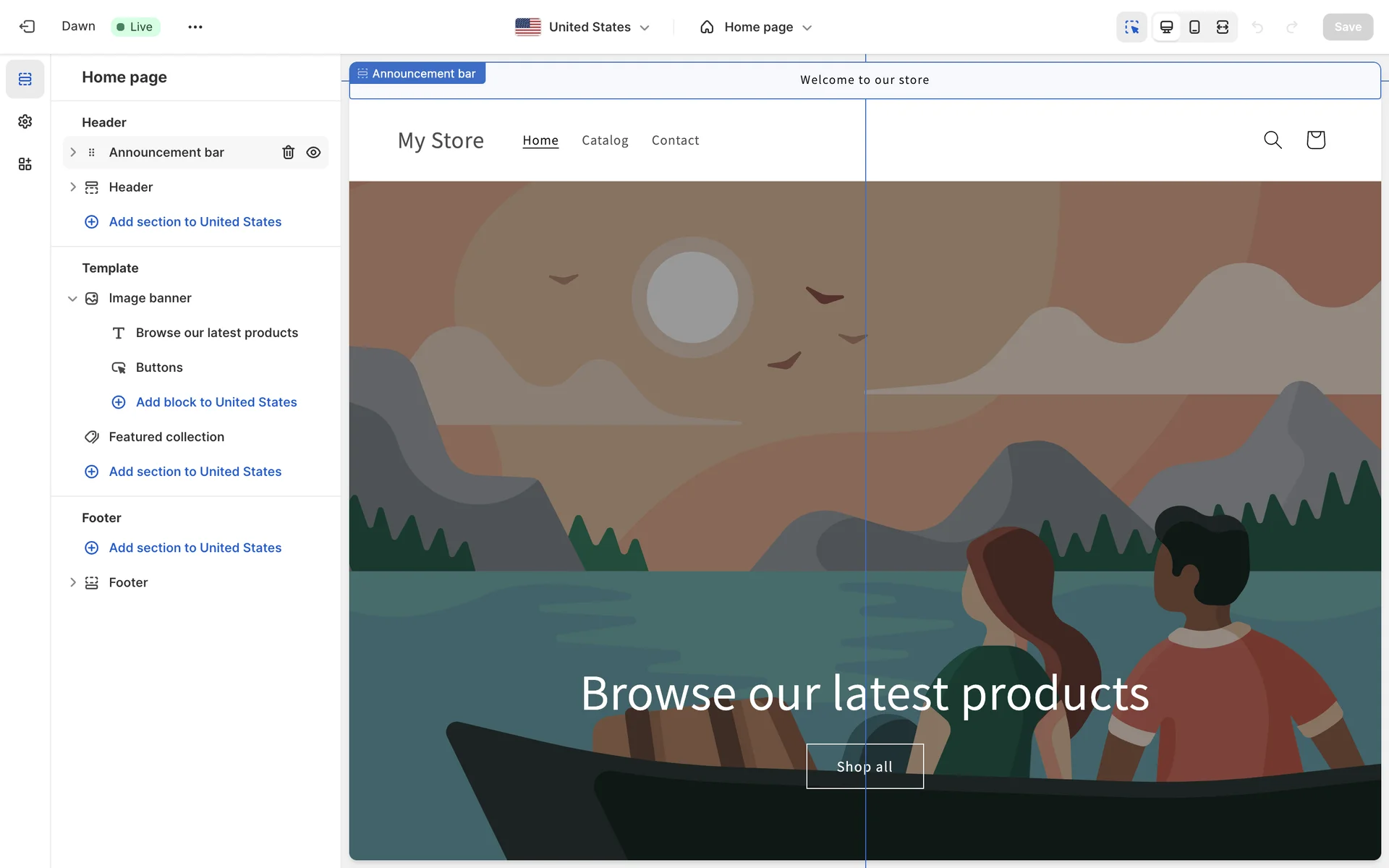Hide the Announcement bar section
Viewport: 1389px width, 868px height.
pos(313,153)
